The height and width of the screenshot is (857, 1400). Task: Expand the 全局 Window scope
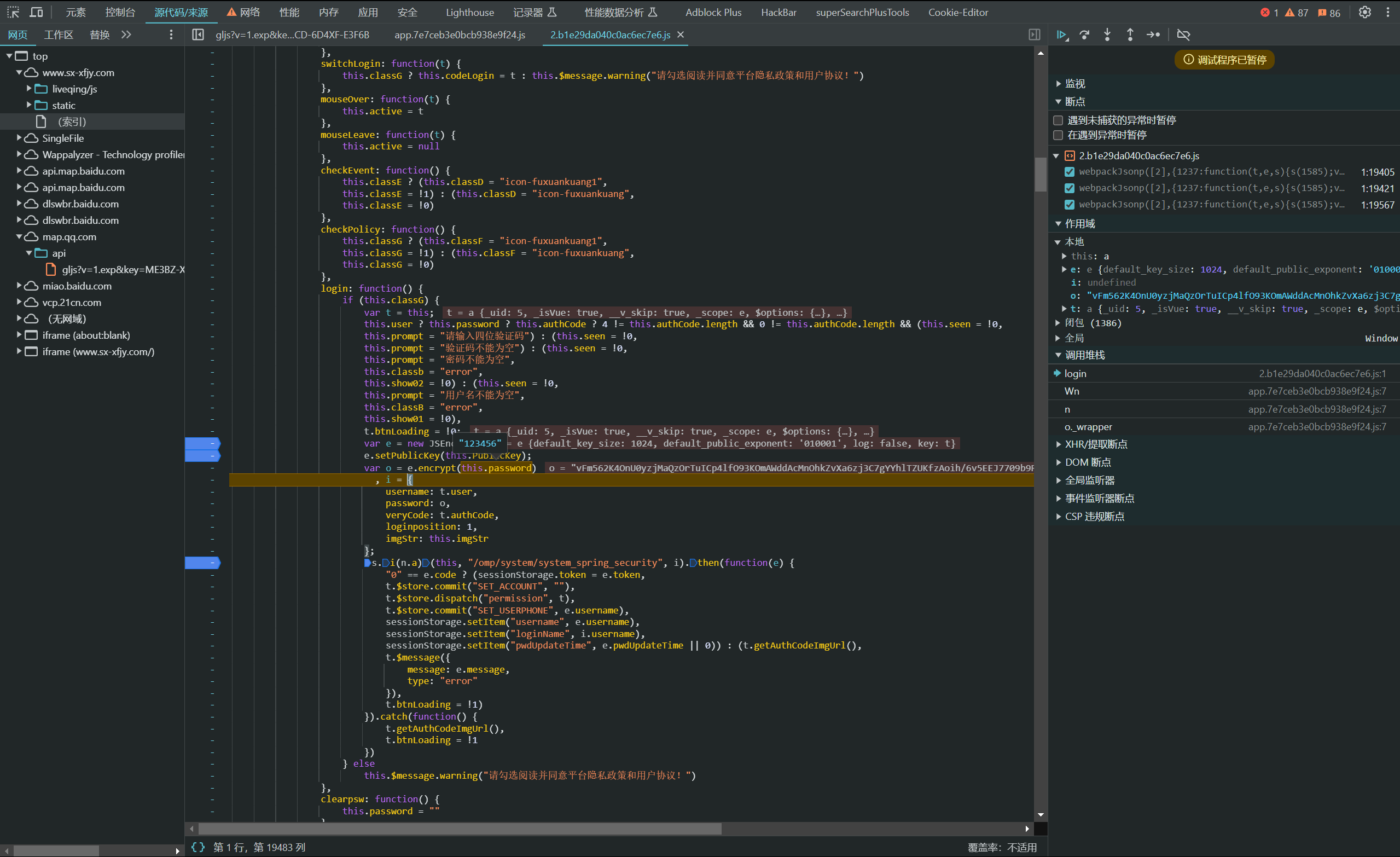[x=1058, y=338]
